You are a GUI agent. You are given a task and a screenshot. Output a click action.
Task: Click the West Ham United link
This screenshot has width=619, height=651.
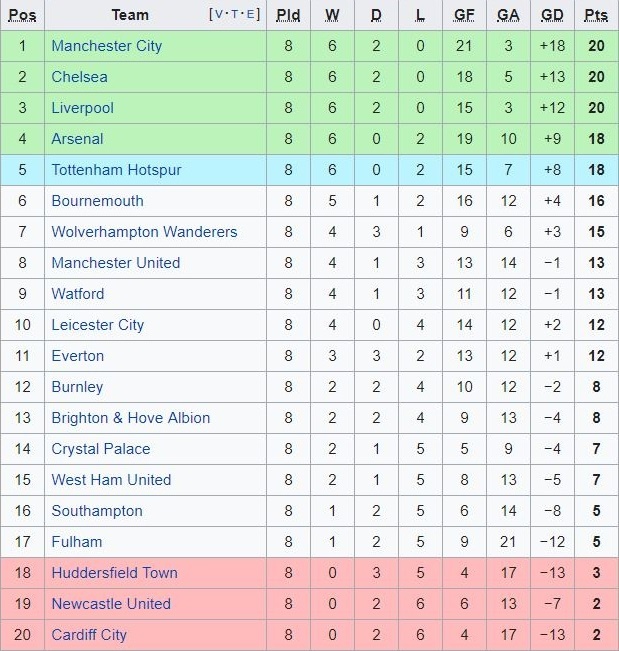[111, 480]
